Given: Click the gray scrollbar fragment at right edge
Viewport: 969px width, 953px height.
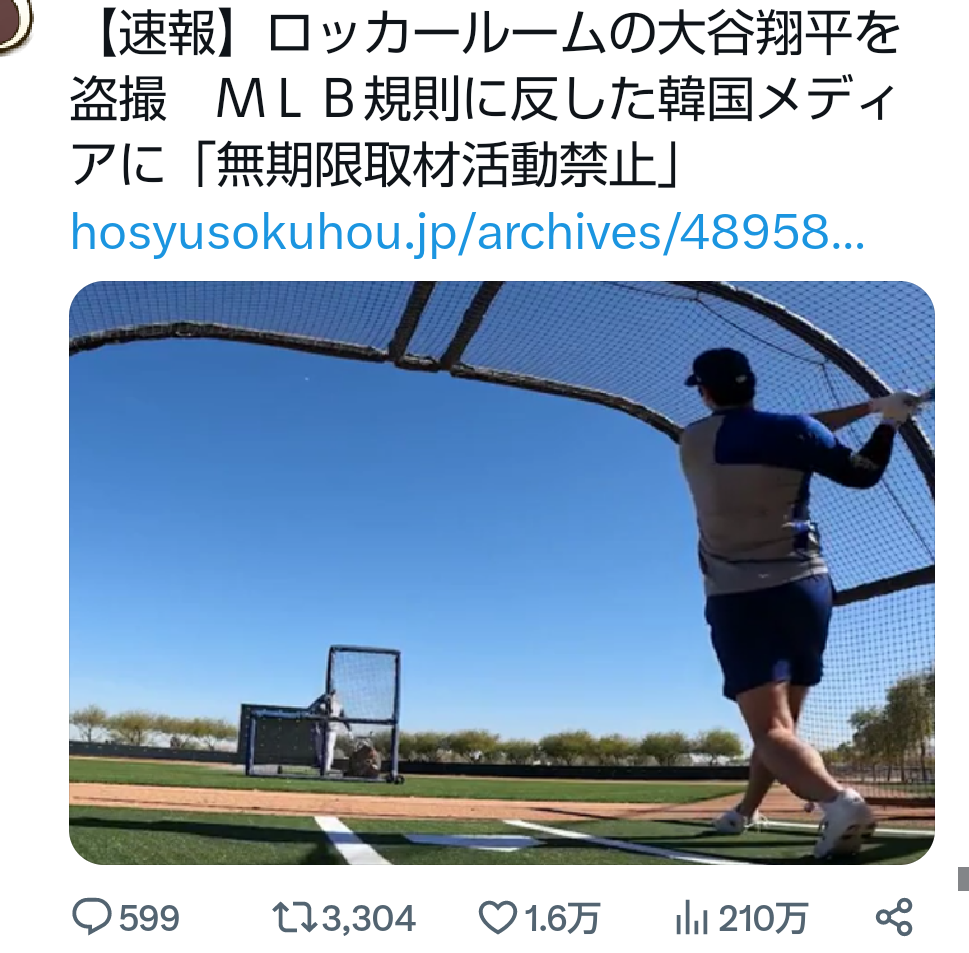Looking at the screenshot, I should [963, 879].
